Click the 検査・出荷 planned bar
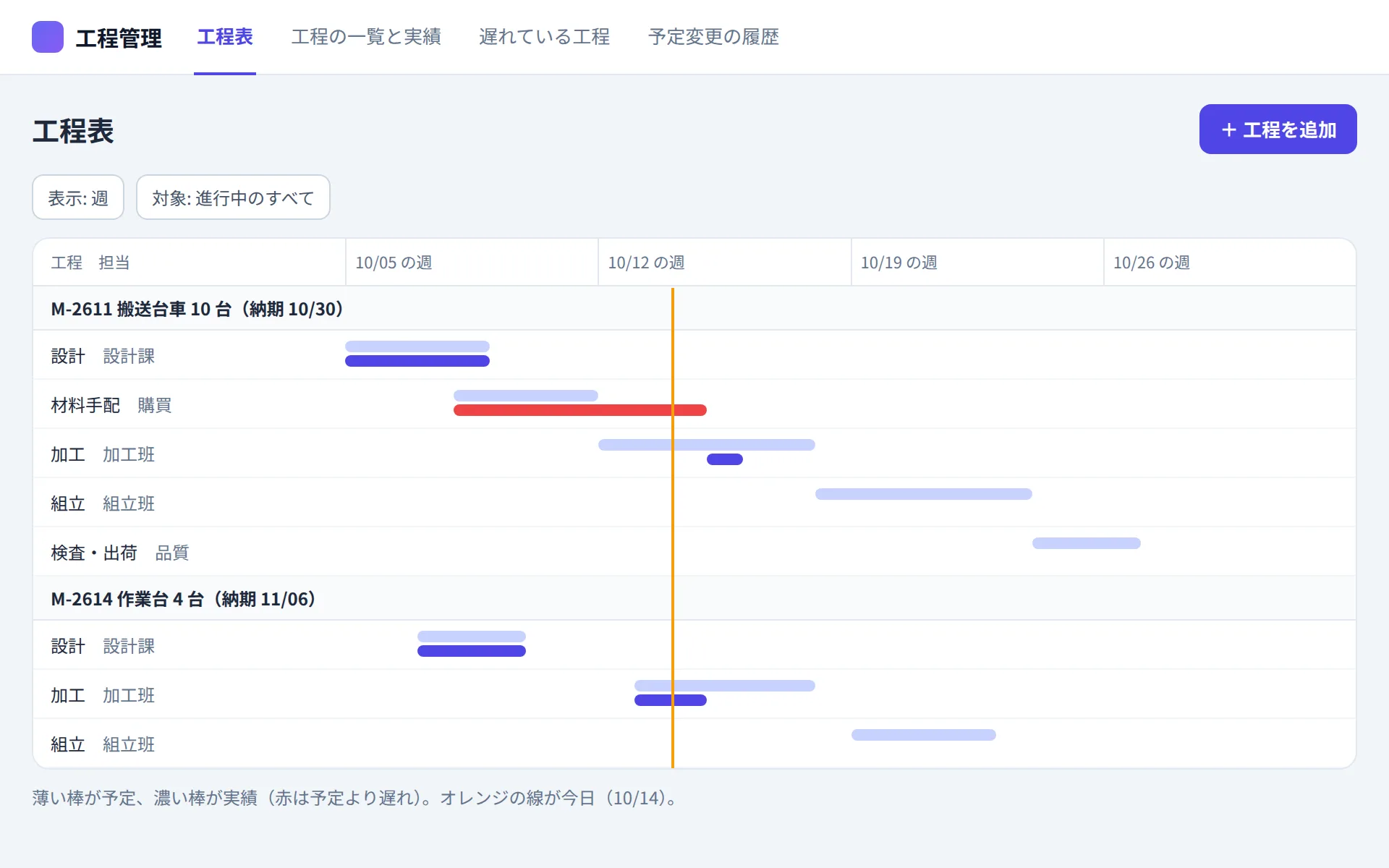The width and height of the screenshot is (1389, 868). [1087, 543]
